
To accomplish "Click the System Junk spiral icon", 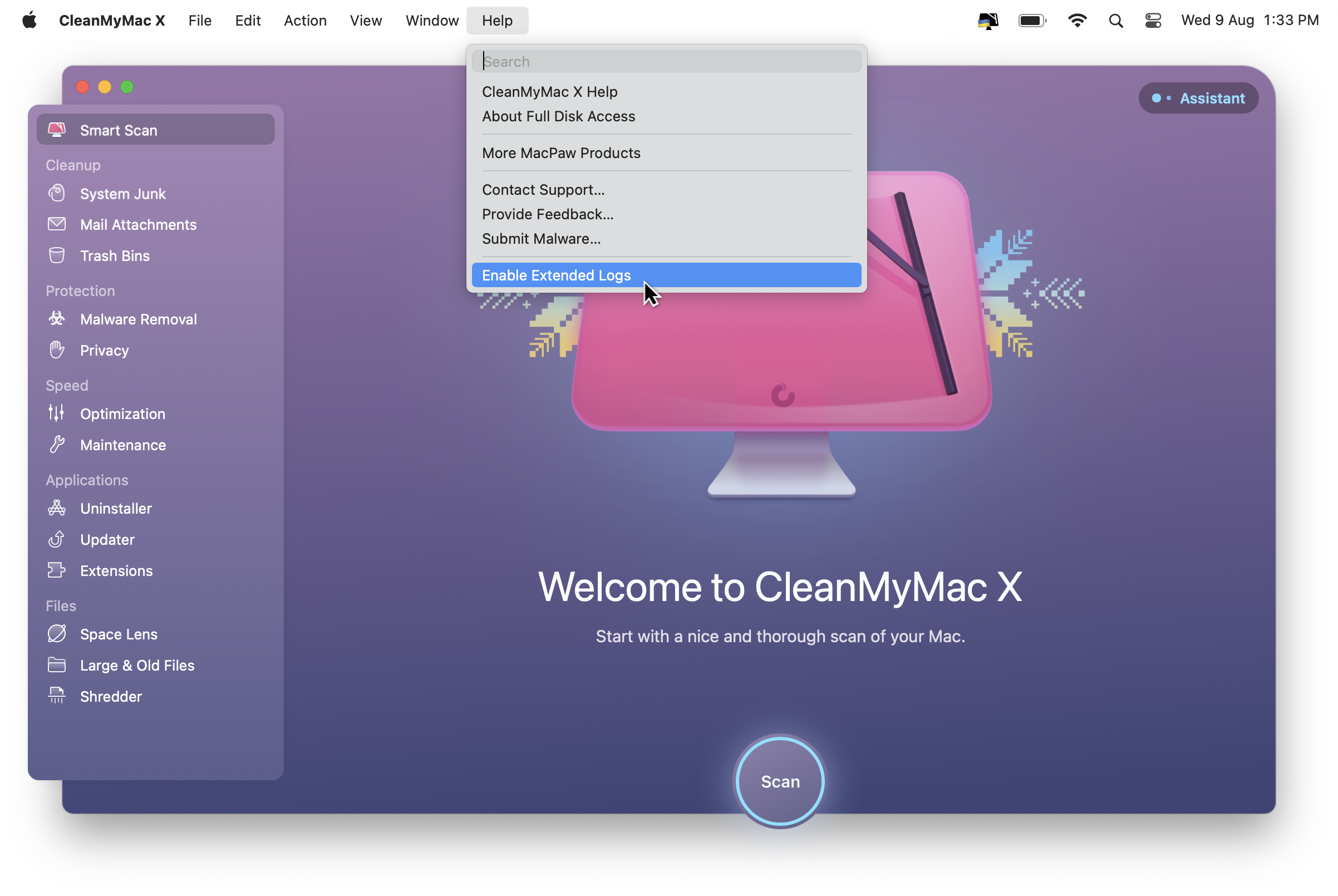I will point(57,193).
